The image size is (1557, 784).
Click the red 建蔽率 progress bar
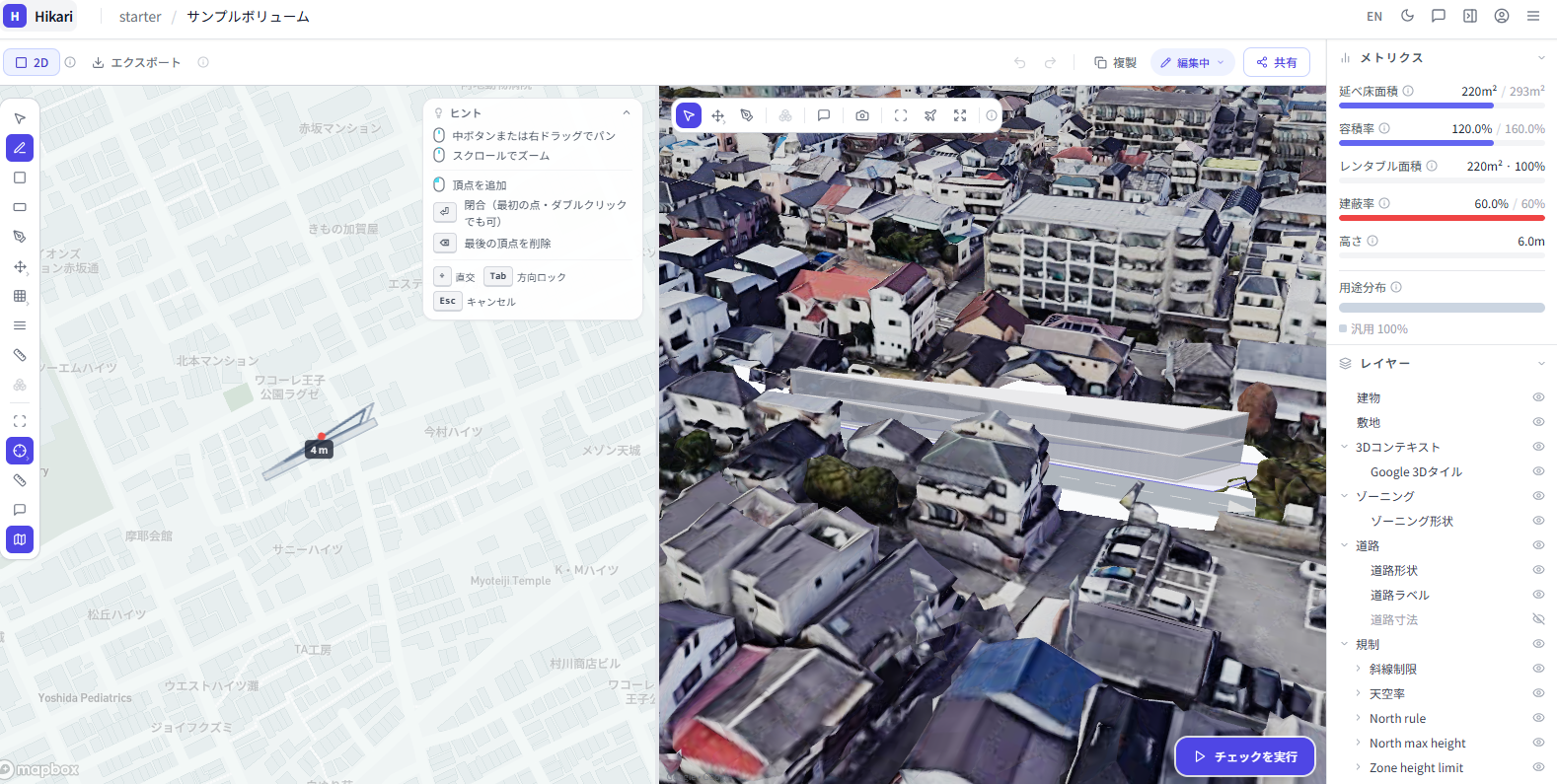(x=1442, y=218)
